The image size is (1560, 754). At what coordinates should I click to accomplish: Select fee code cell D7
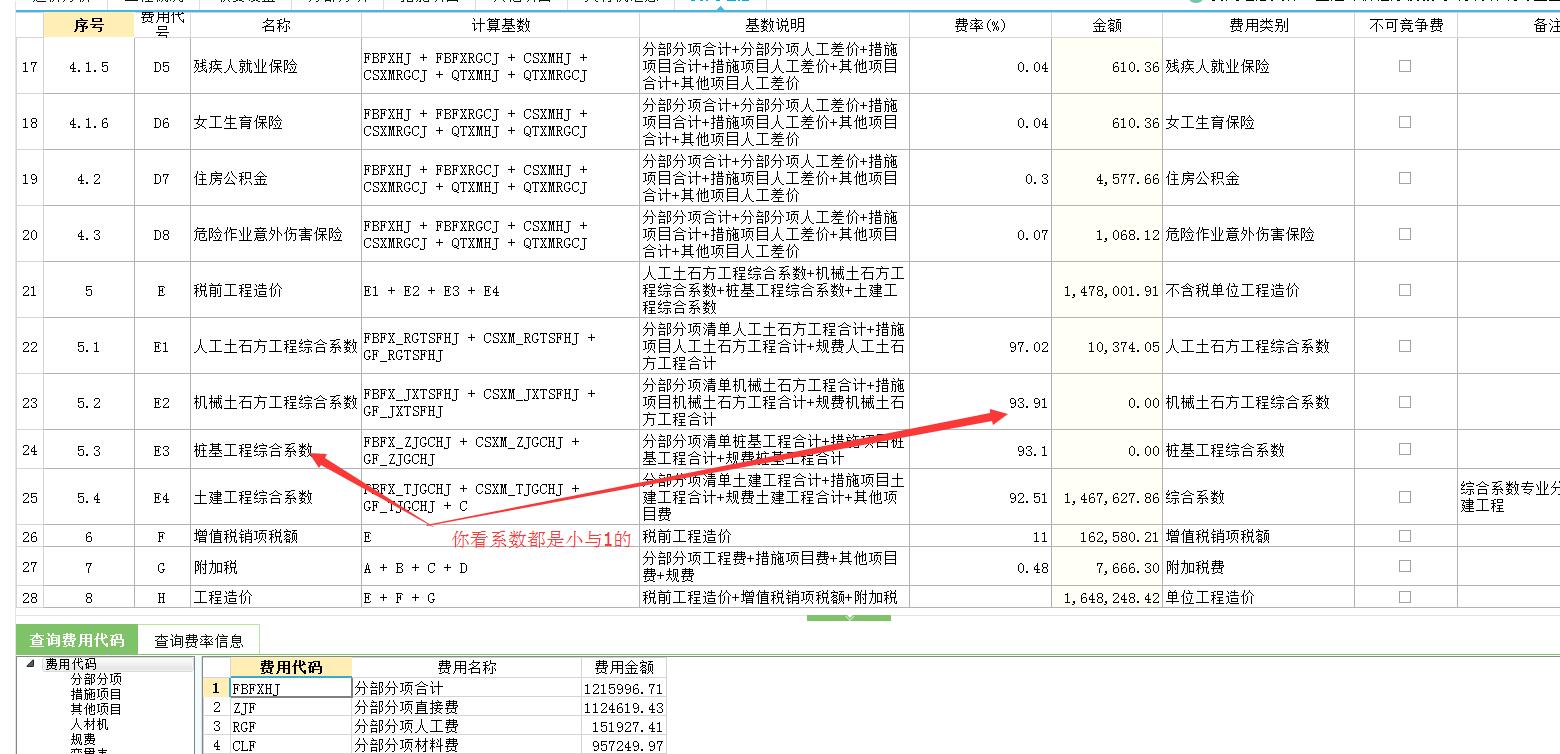(162, 179)
